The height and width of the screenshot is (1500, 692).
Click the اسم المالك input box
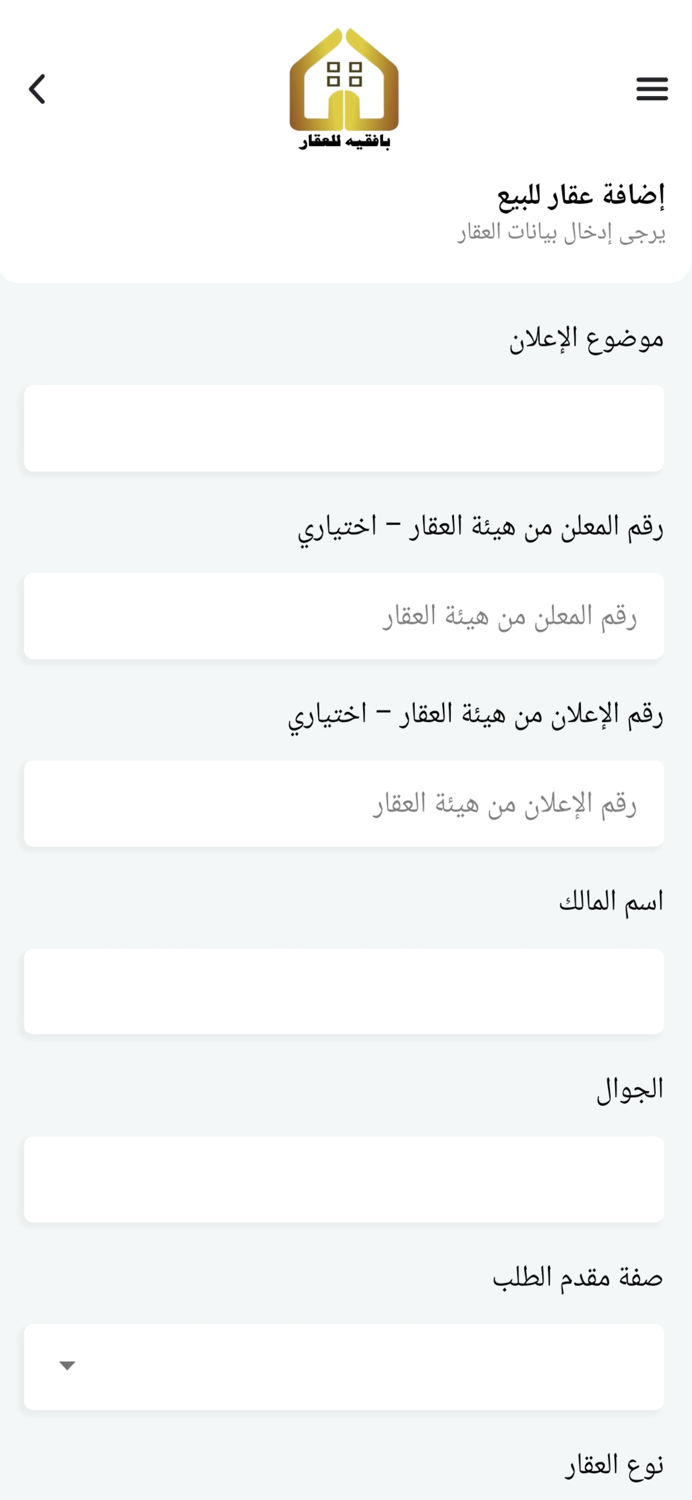click(x=344, y=990)
